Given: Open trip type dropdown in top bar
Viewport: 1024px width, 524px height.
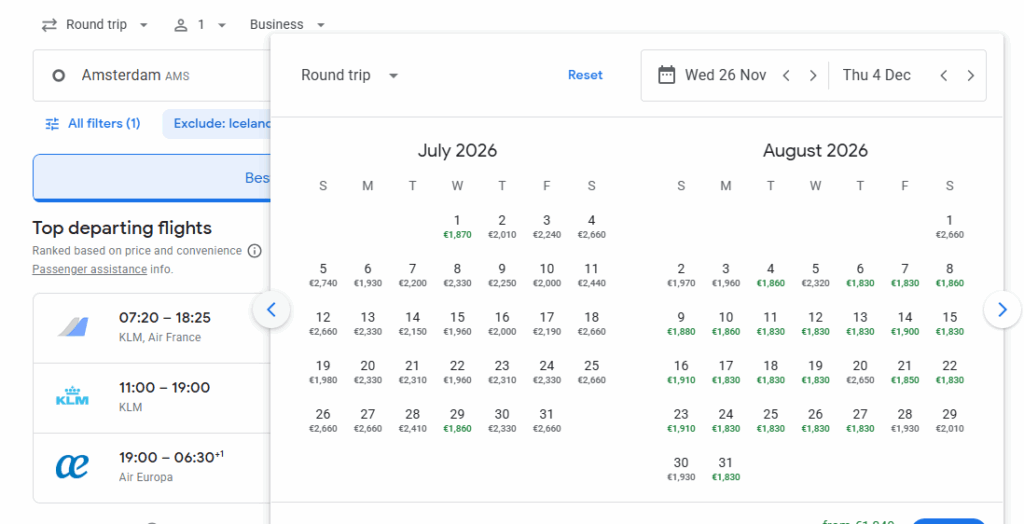Looking at the screenshot, I should click(x=95, y=25).
